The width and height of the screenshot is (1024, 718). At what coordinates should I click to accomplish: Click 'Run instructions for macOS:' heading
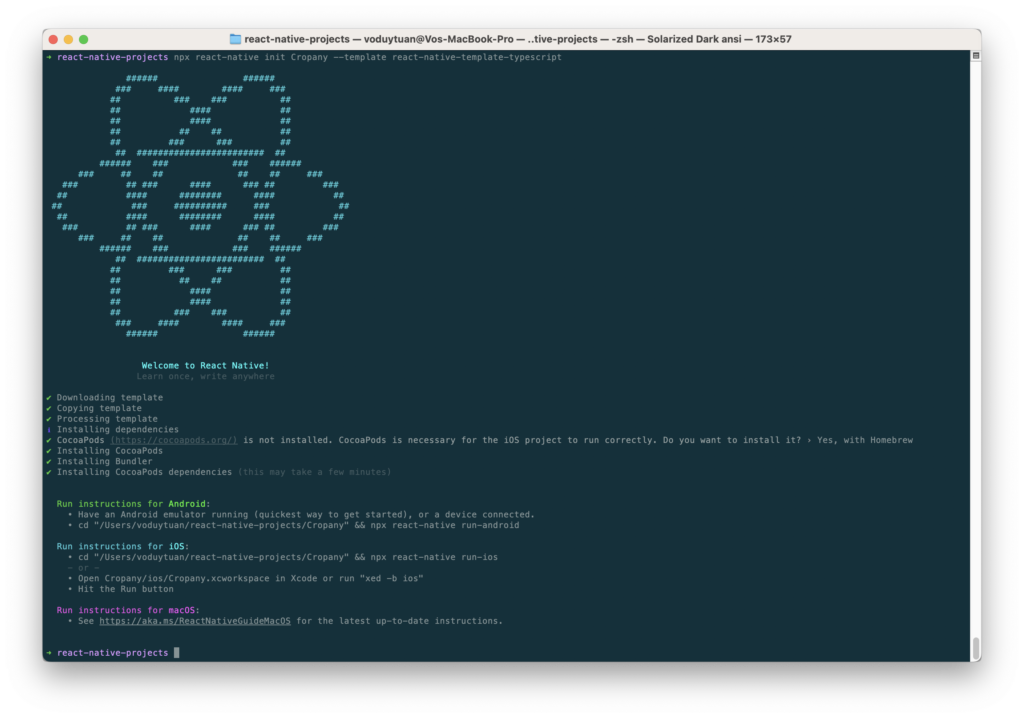coord(128,610)
